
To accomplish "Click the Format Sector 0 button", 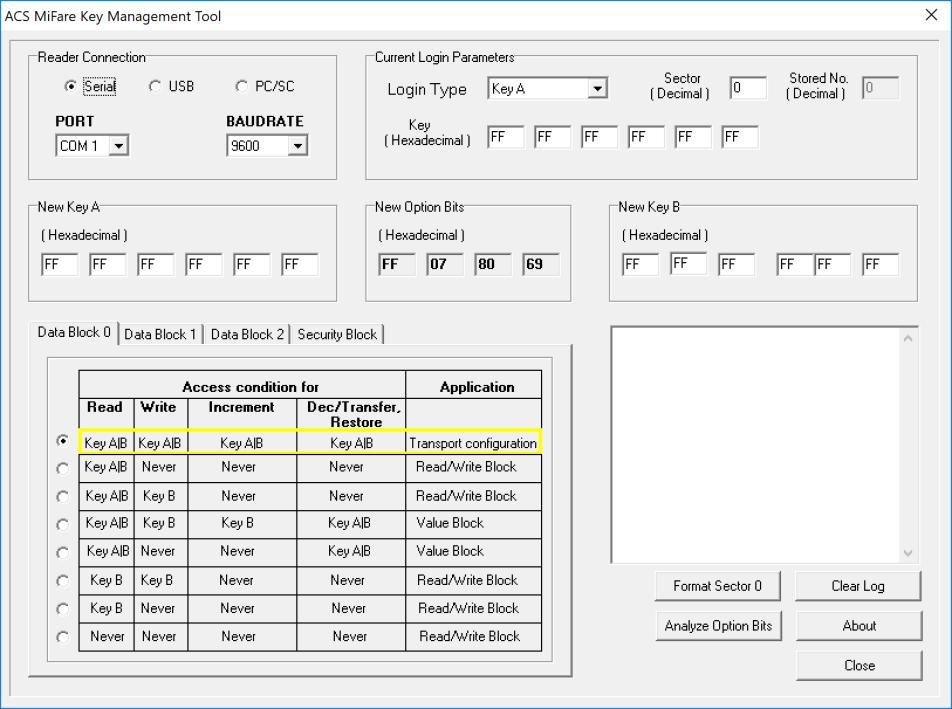I will click(718, 586).
